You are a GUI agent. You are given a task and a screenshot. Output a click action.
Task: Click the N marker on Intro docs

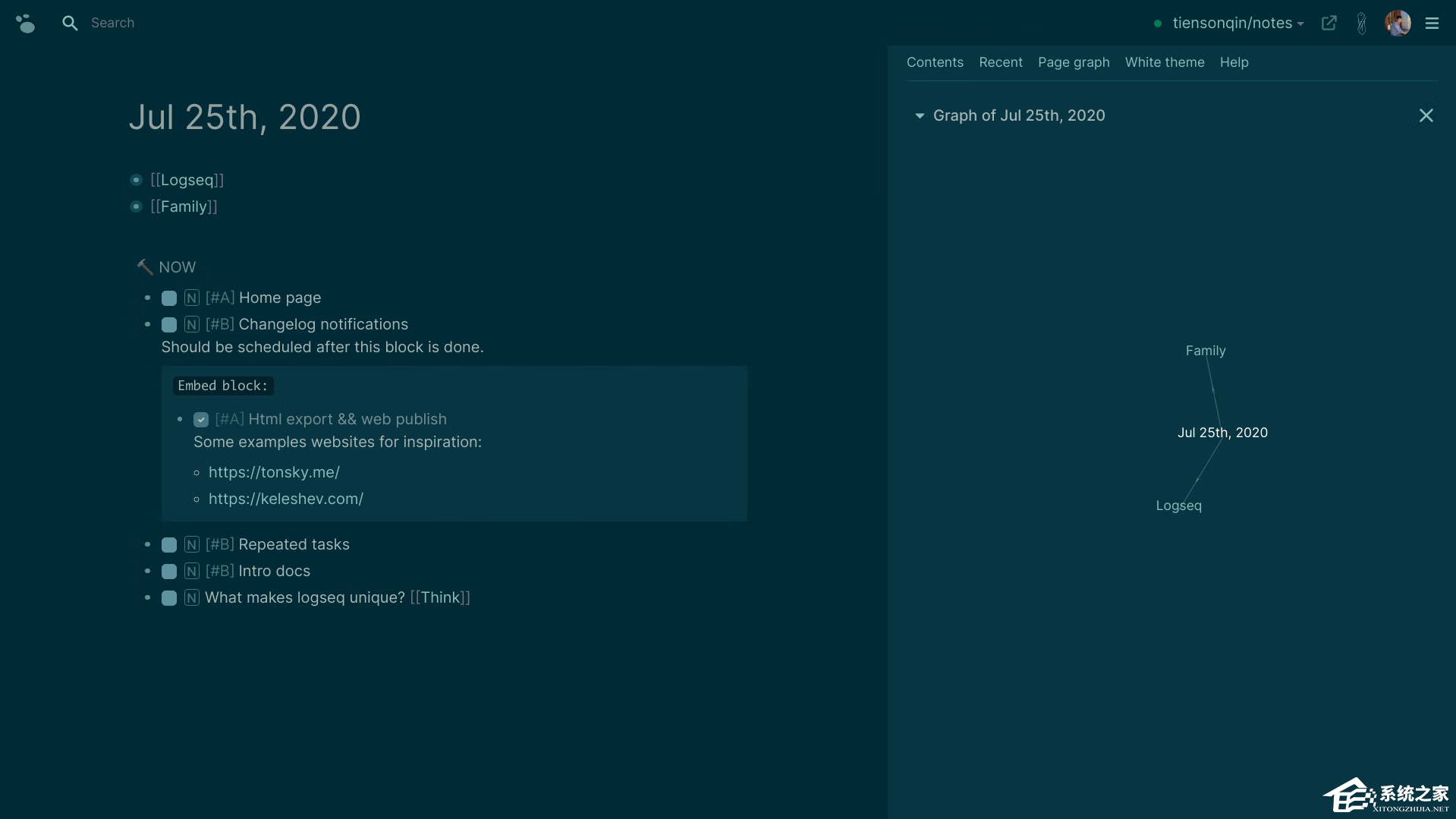[192, 571]
